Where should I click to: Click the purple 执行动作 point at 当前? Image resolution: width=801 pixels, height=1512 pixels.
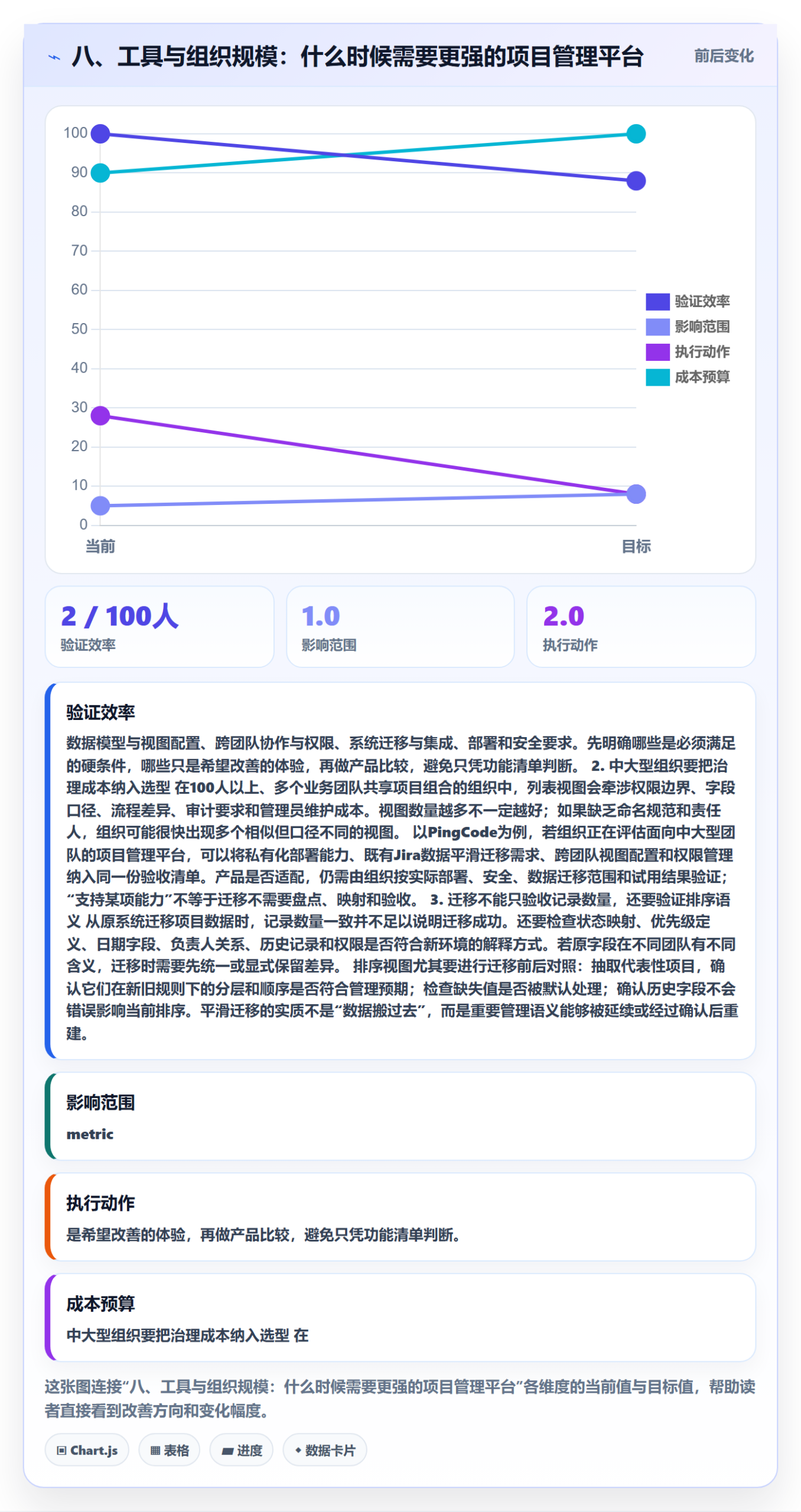tap(100, 416)
